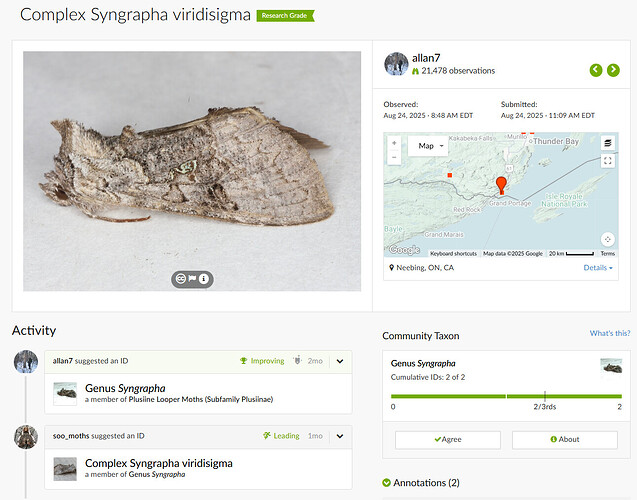Viewport: 637px width, 500px height.
Task: Click the red observation map pin
Action: tap(501, 185)
